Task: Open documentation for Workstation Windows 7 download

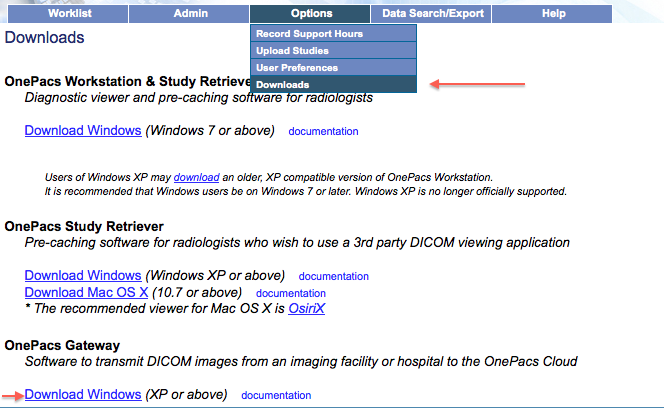Action: tap(323, 131)
